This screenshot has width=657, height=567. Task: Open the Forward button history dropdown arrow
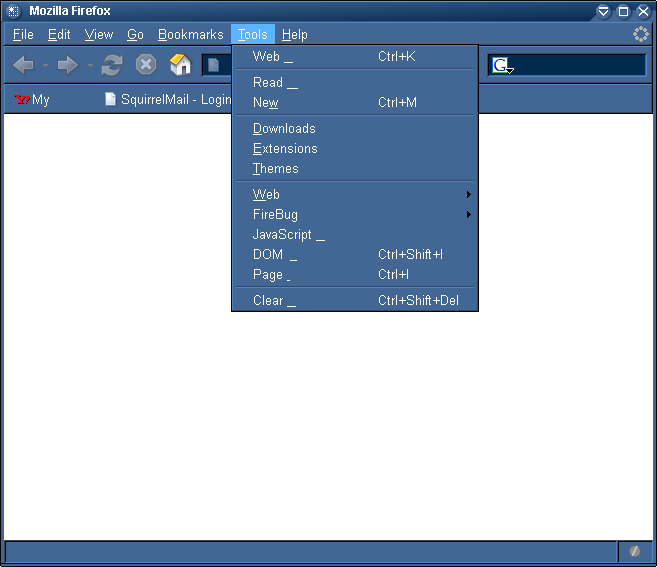pyautogui.click(x=89, y=66)
